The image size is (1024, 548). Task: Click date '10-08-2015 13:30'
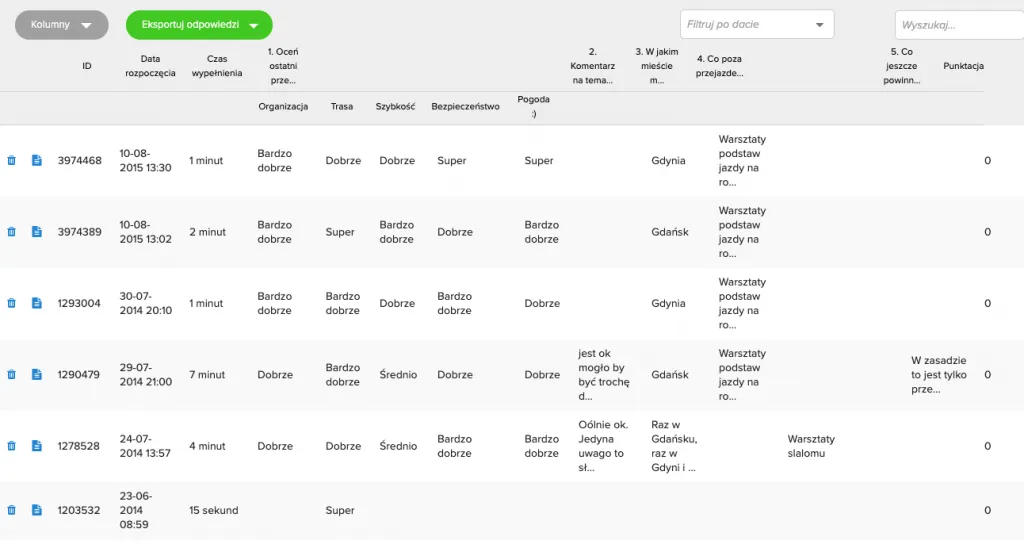[145, 161]
